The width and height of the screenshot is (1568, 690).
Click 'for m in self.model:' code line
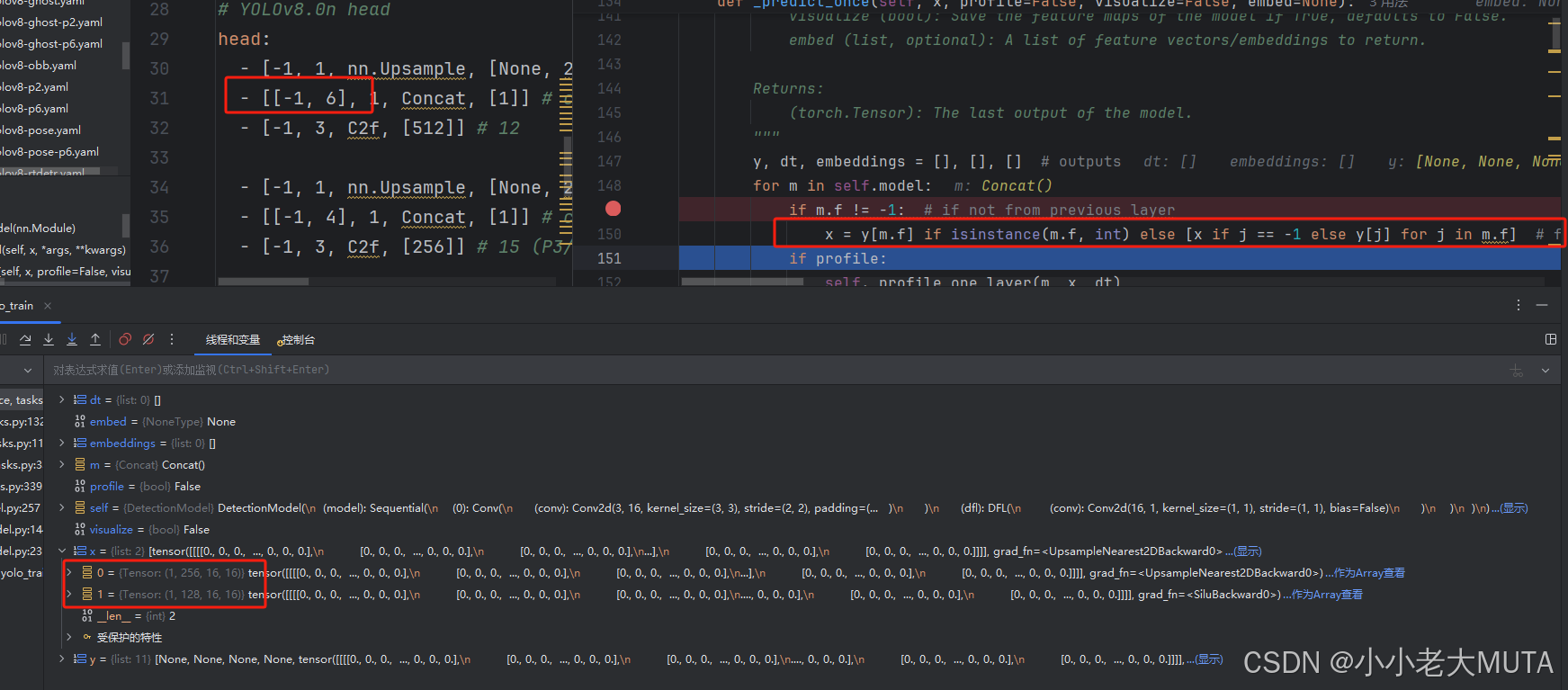(x=842, y=185)
